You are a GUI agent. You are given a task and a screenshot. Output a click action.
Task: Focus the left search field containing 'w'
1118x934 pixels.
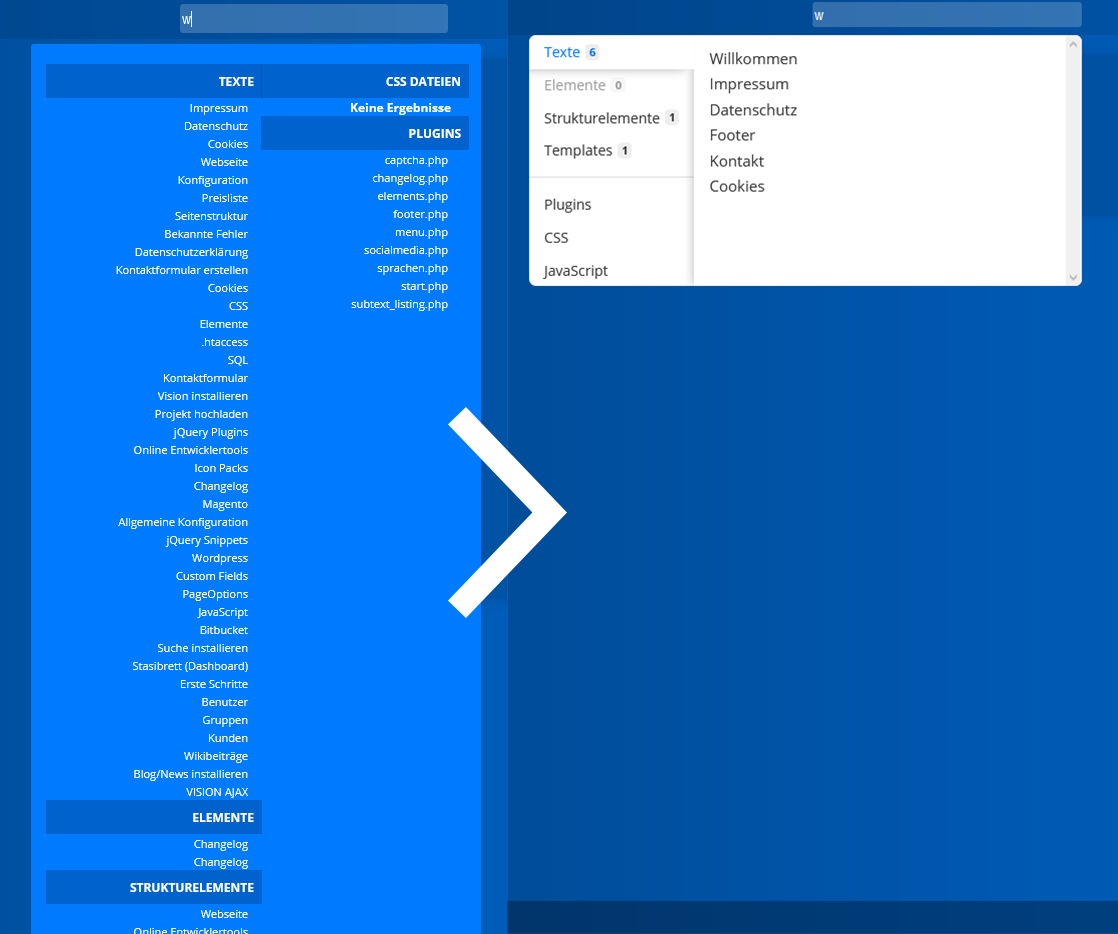click(x=314, y=19)
